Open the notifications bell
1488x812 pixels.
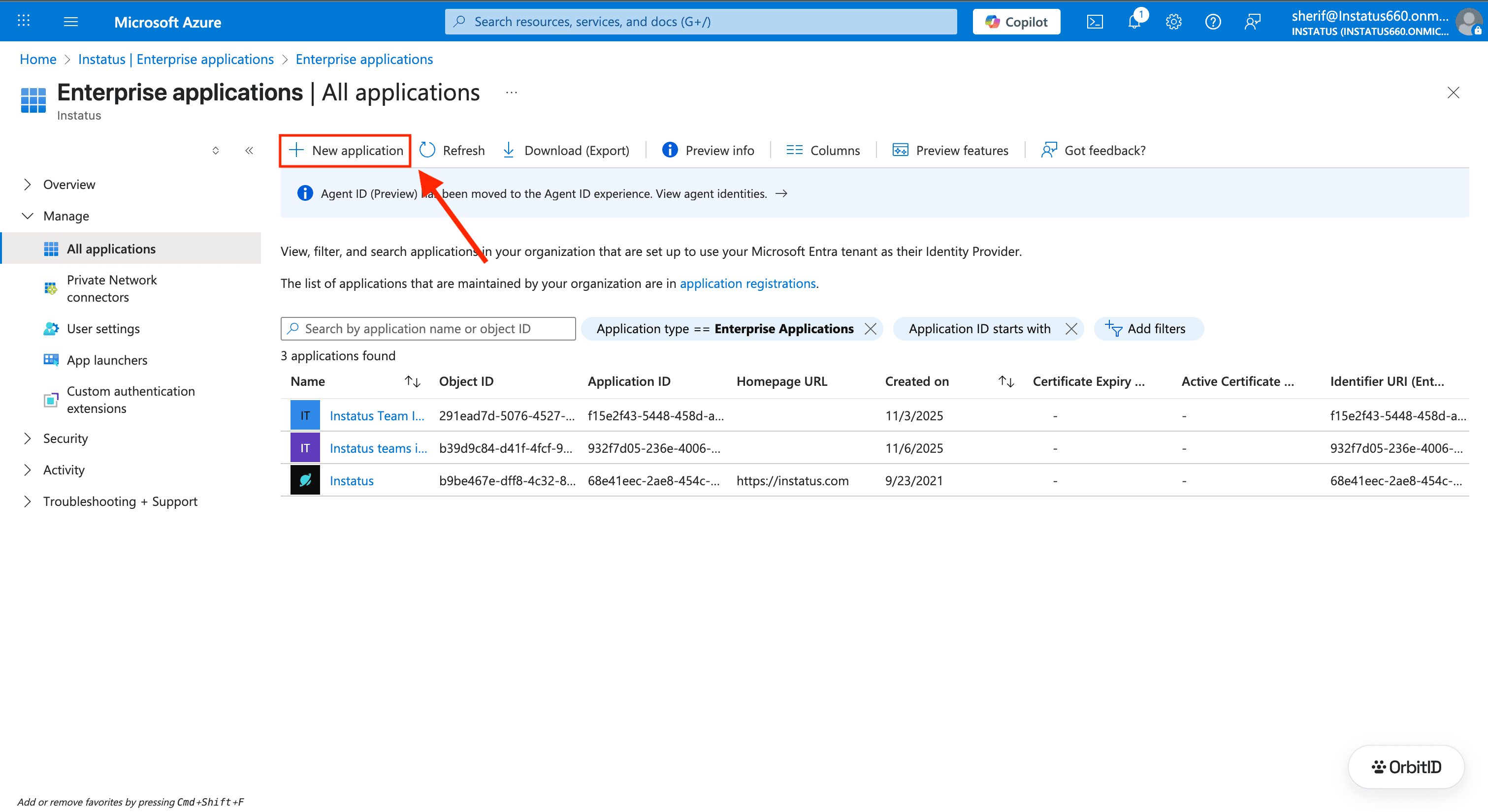1134,22
